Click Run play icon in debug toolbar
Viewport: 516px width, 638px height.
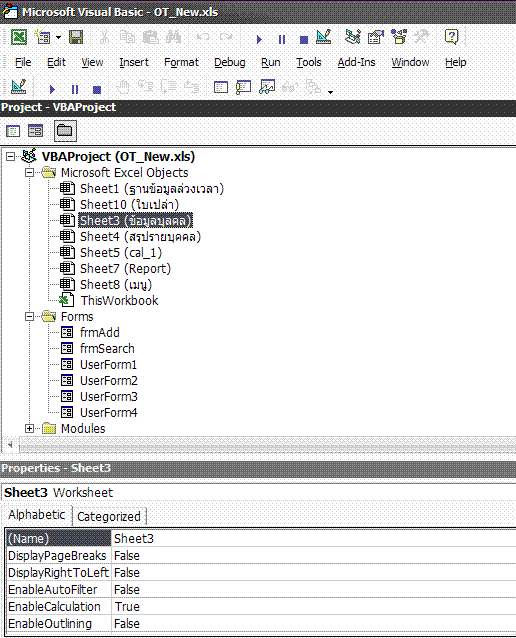[x=52, y=89]
